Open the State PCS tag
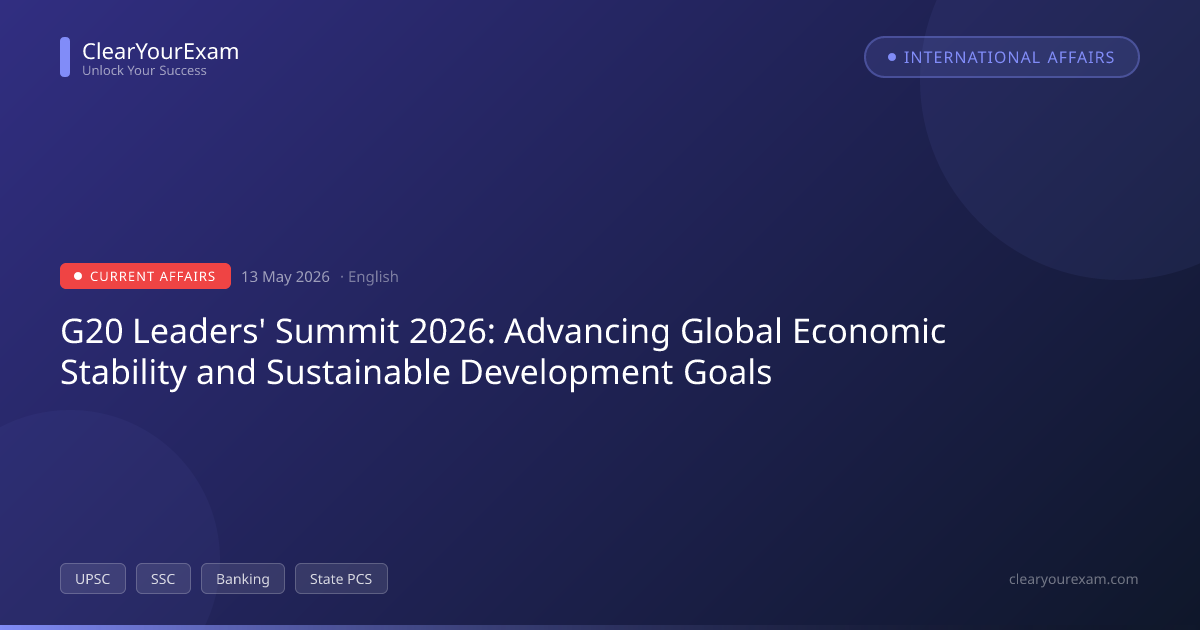 point(341,579)
